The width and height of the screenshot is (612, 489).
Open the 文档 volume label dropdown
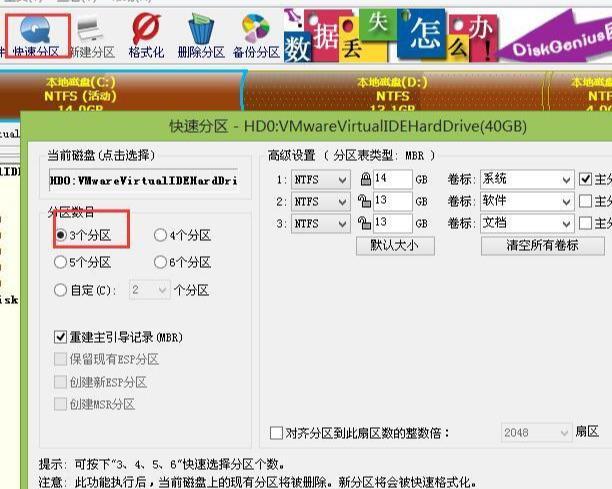pyautogui.click(x=527, y=224)
